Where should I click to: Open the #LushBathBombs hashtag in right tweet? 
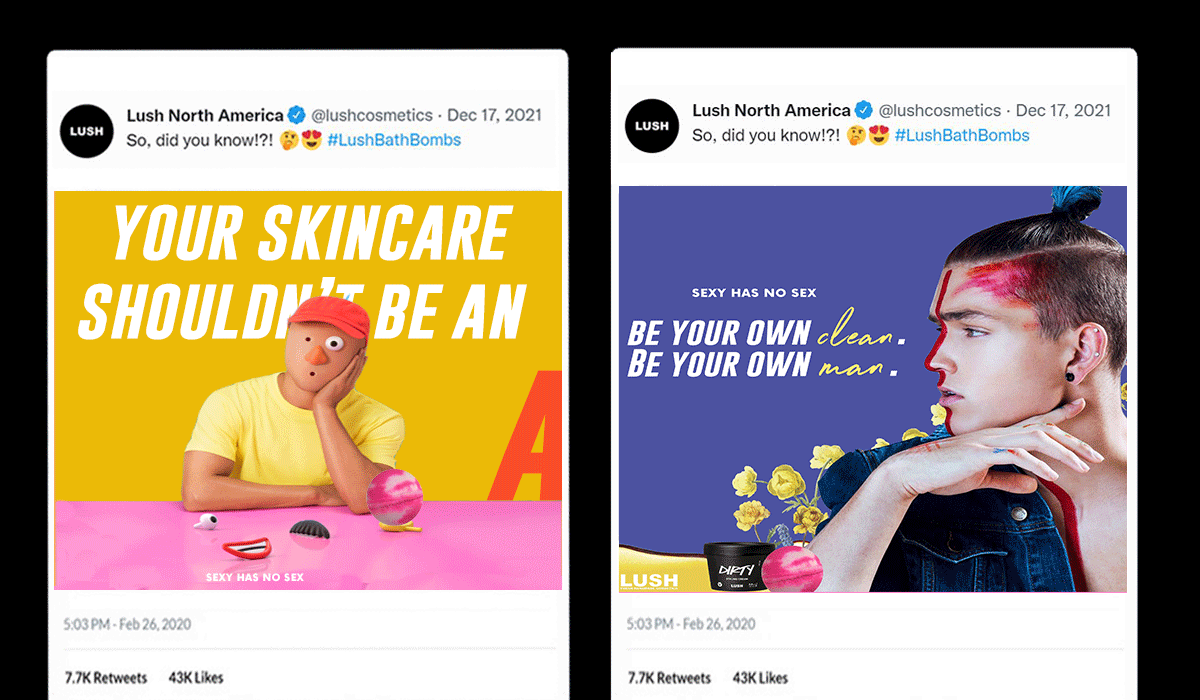pyautogui.click(x=962, y=135)
